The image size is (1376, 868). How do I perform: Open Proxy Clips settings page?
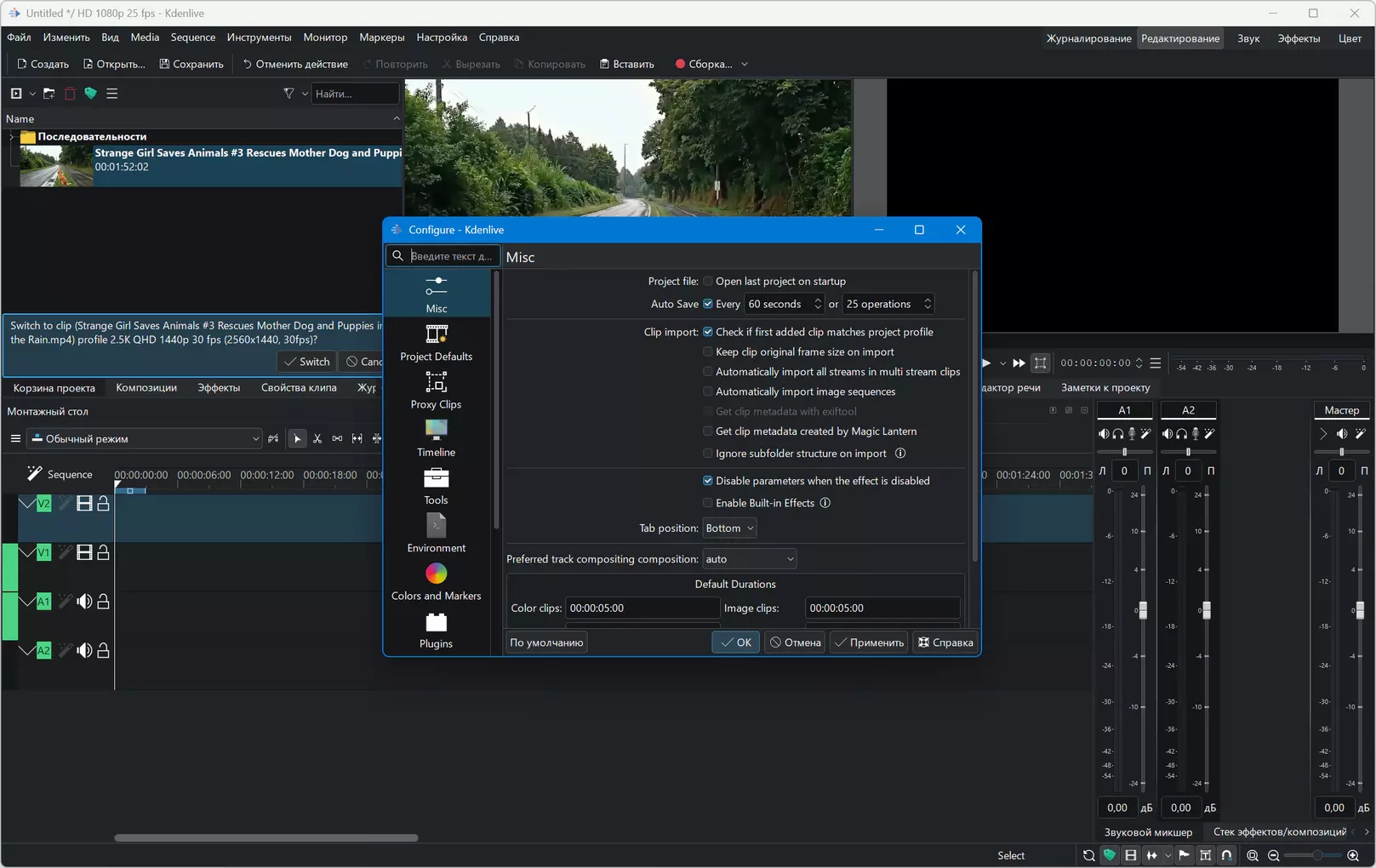tap(437, 390)
